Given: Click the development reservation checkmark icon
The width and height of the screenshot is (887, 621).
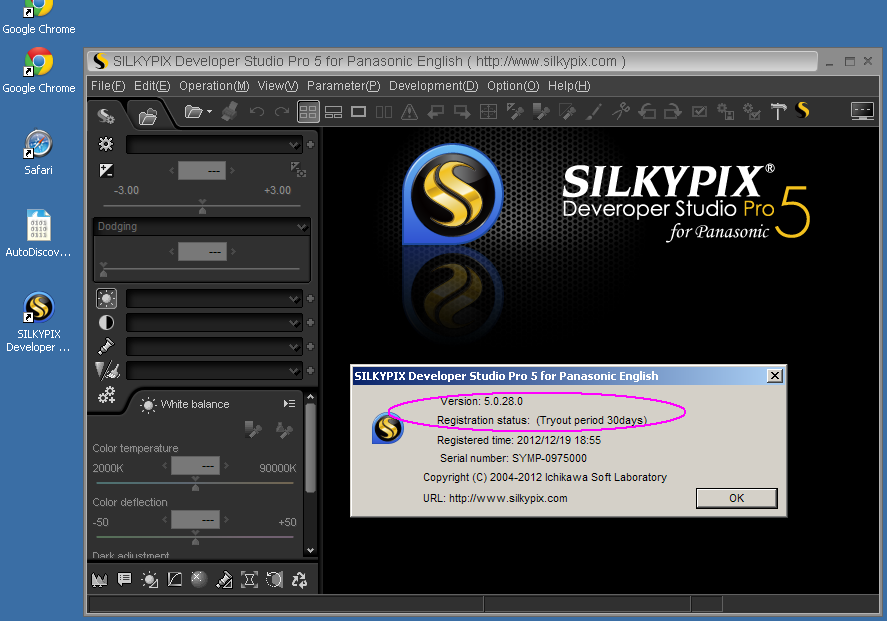Looking at the screenshot, I should 700,111.
